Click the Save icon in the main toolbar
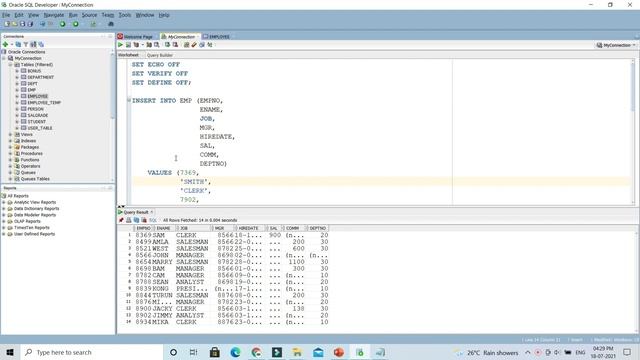The image size is (640, 360). (x=22, y=24)
